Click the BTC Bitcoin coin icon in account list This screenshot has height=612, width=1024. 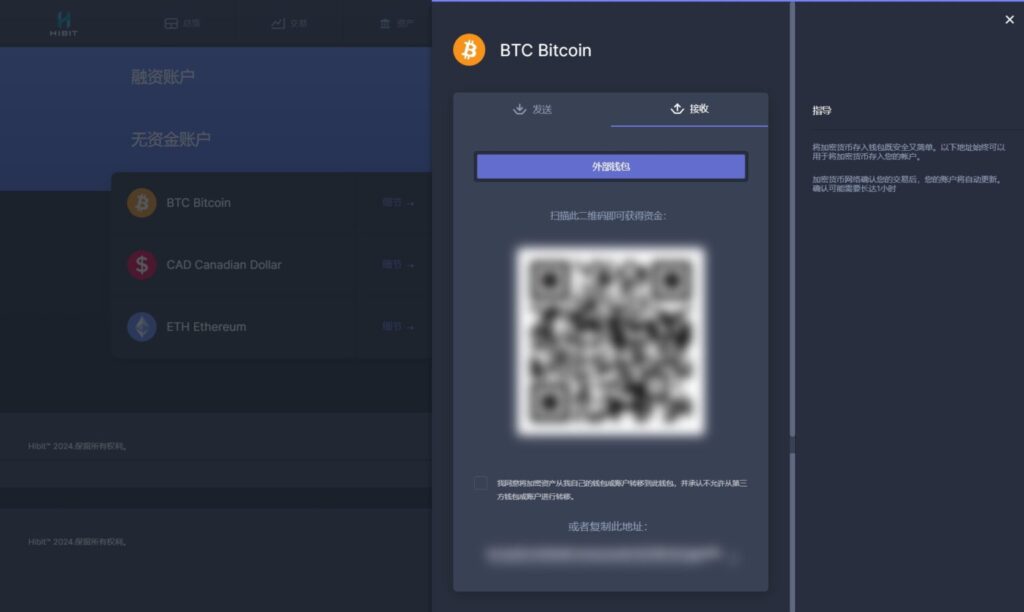pos(142,202)
